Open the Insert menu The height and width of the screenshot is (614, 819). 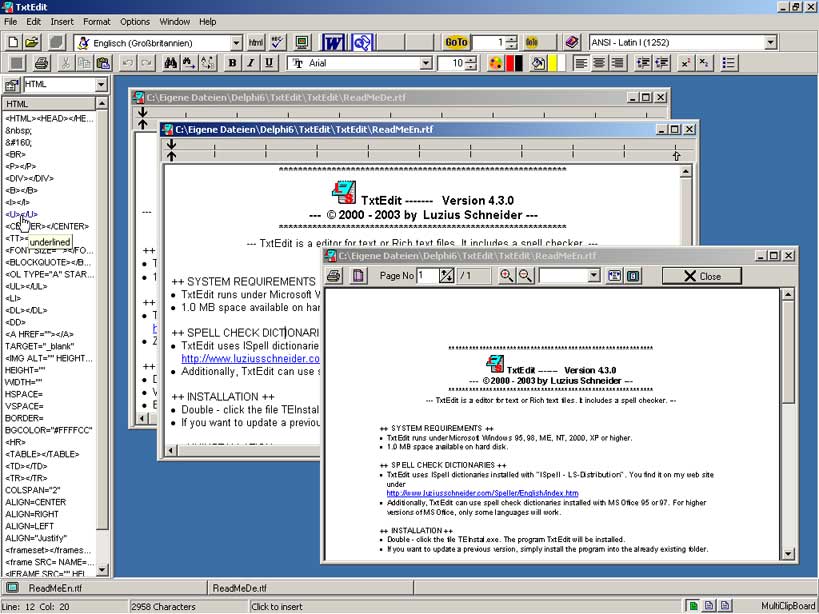point(62,22)
